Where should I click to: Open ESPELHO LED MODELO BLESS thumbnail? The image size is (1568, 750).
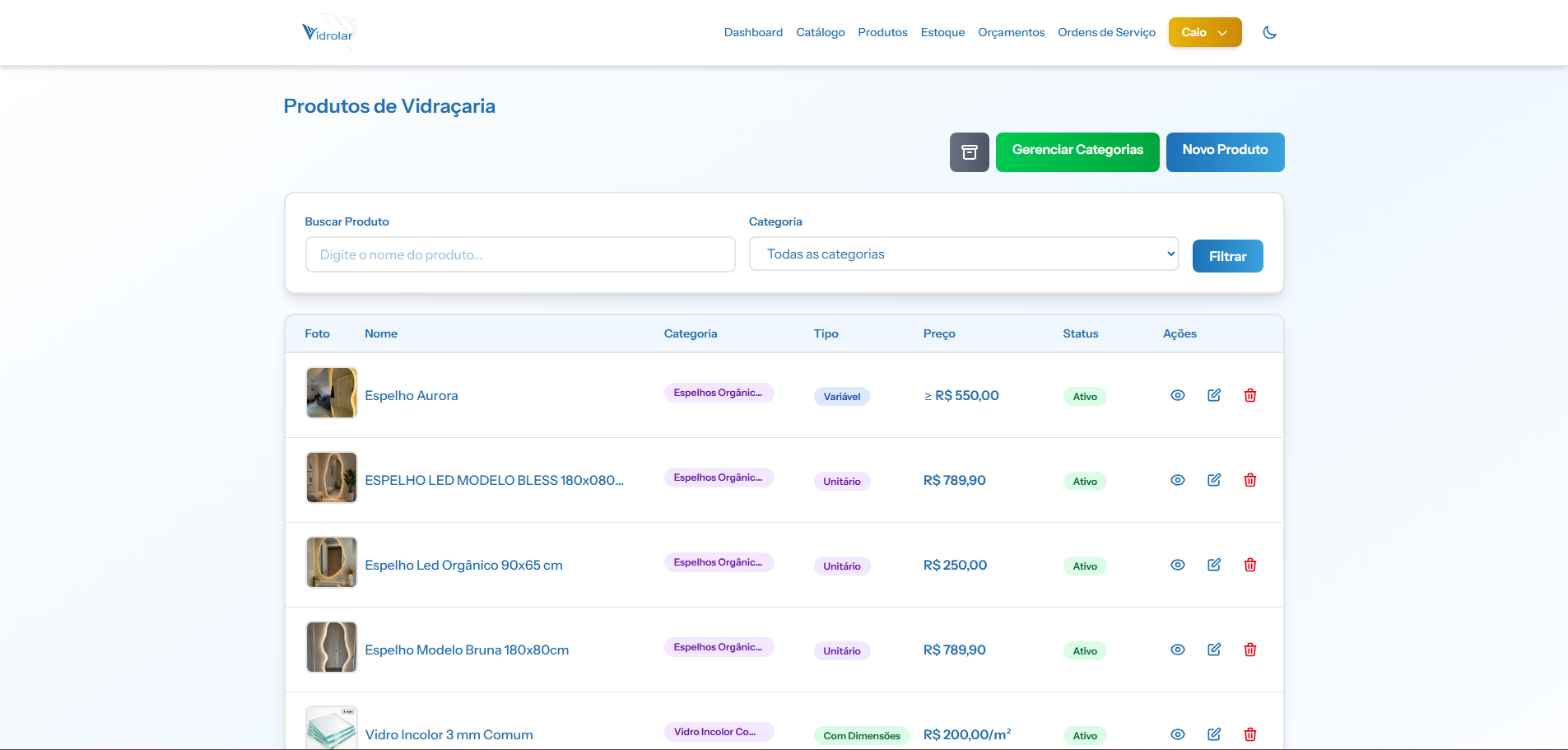[x=332, y=477]
